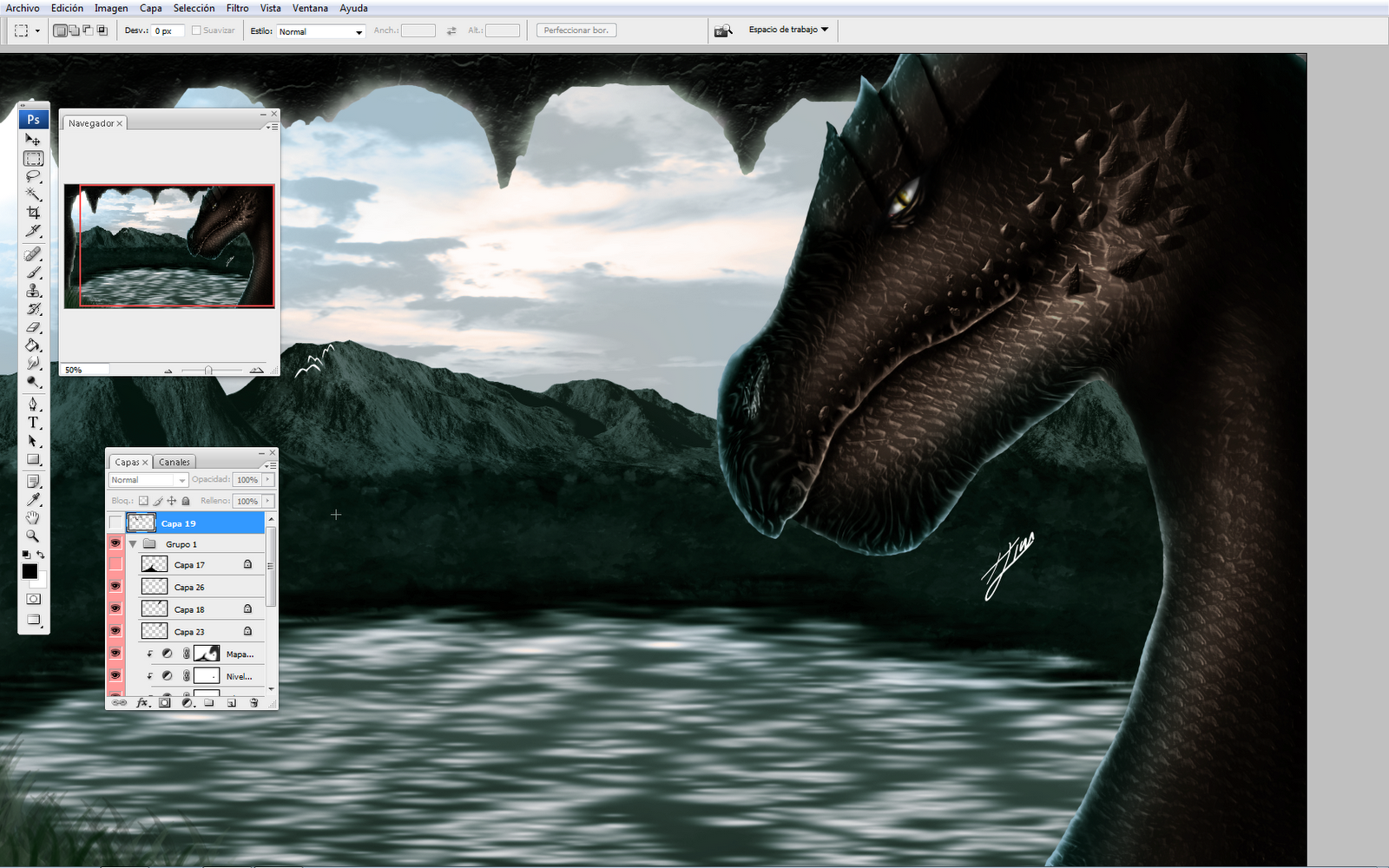Select the Paint Bucket tool
The image size is (1389, 868).
click(33, 345)
